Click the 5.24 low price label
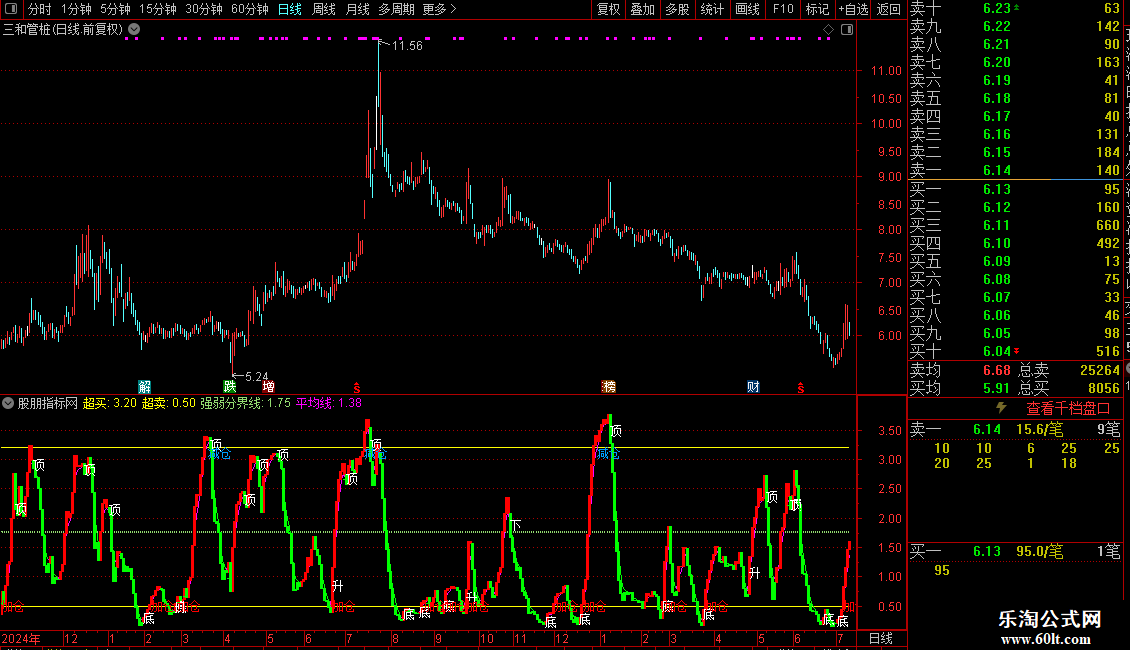Screen dimensions: 1130x650 [x=257, y=376]
